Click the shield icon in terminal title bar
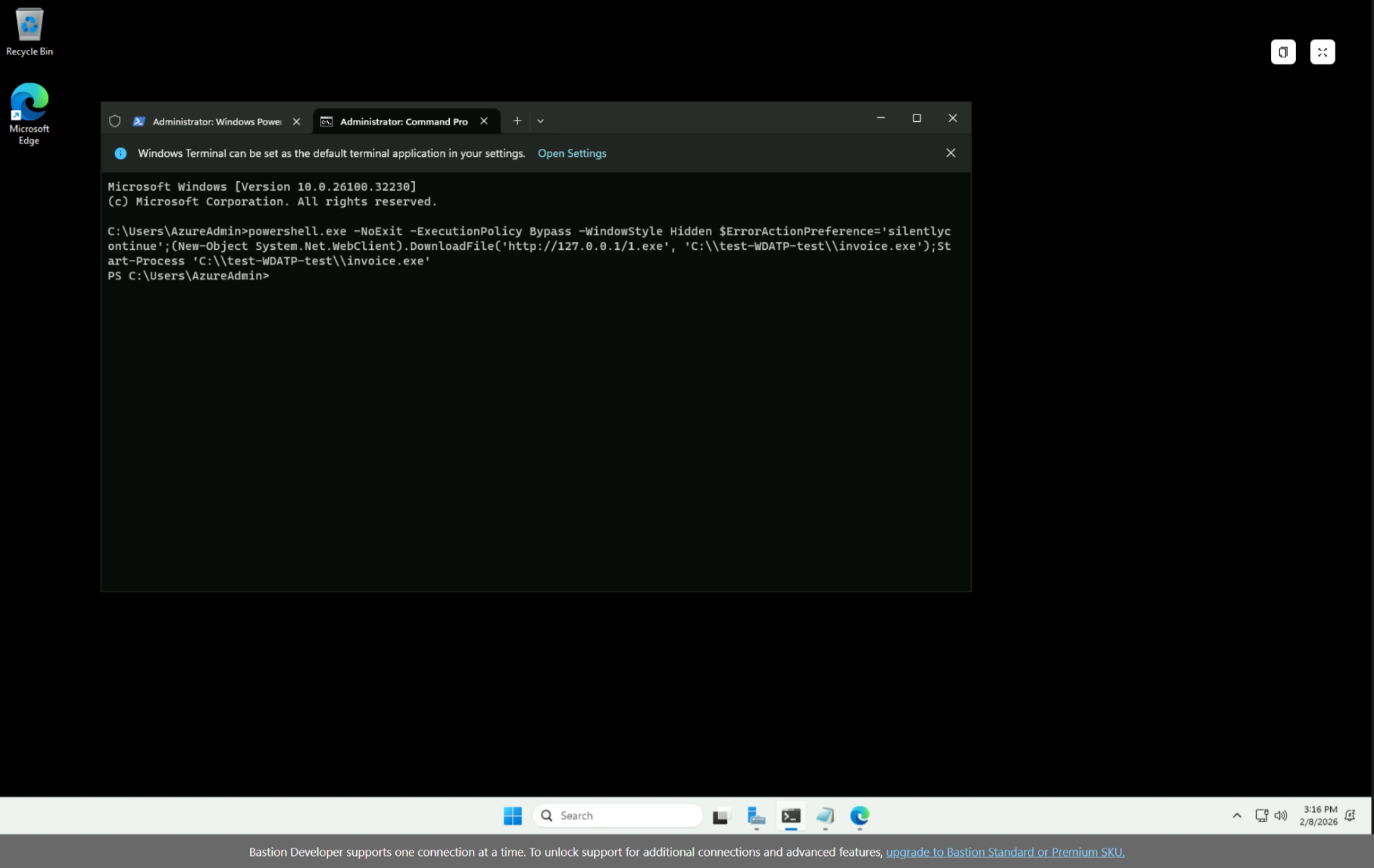Screen dimensions: 1374x868 (x=115, y=121)
